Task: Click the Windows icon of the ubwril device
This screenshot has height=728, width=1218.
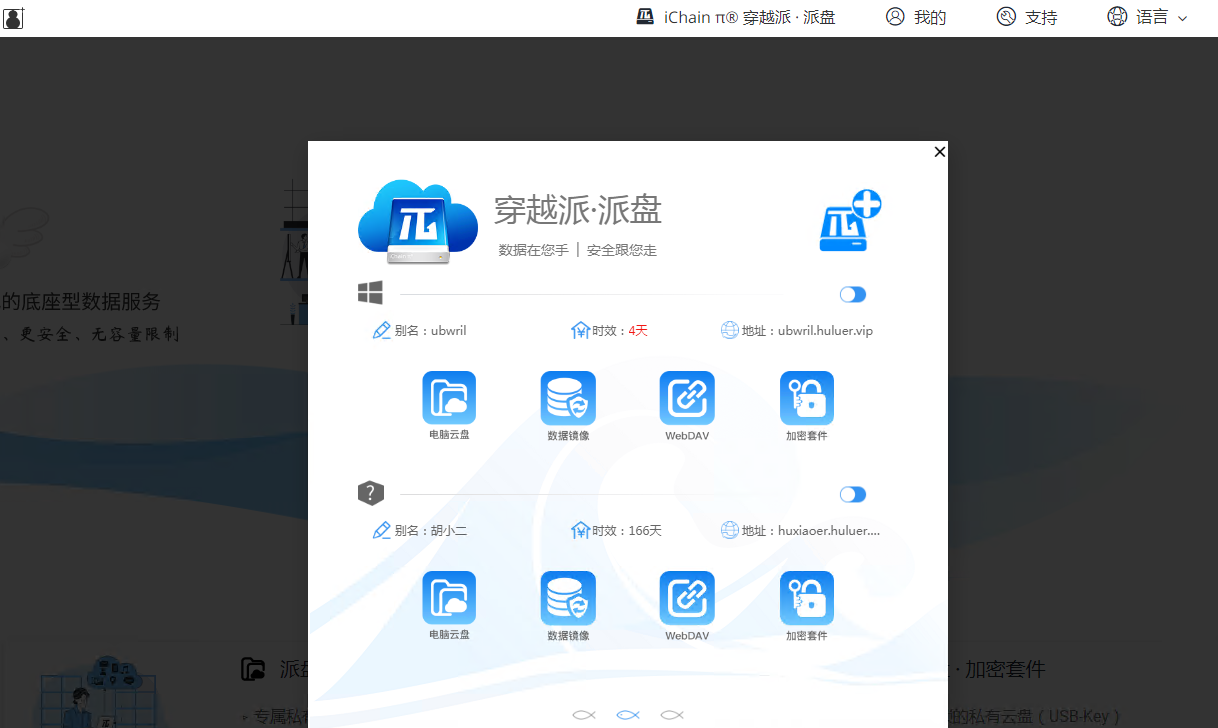Action: pos(370,293)
